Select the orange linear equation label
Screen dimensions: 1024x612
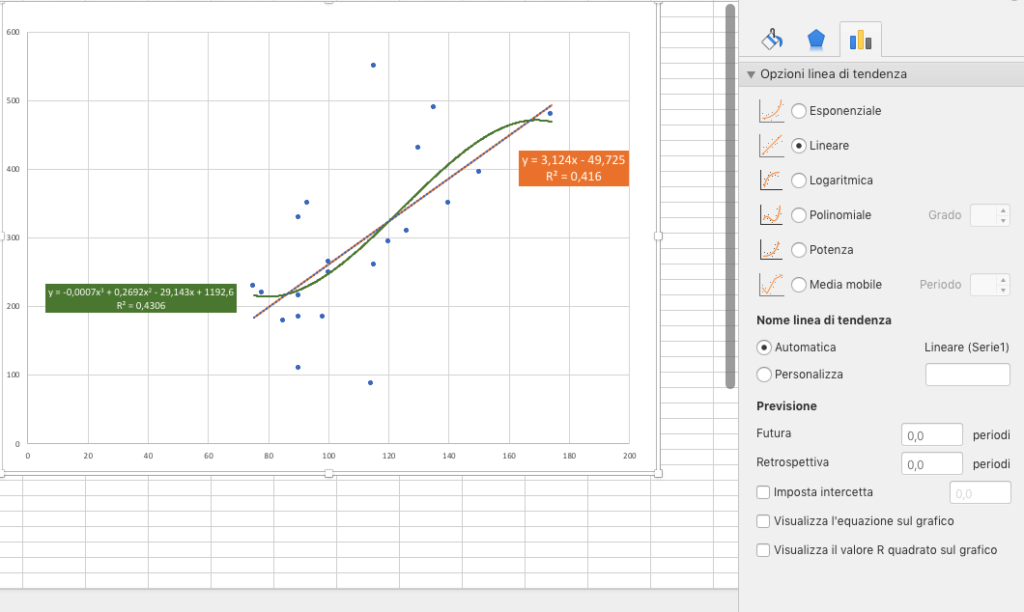pos(573,169)
